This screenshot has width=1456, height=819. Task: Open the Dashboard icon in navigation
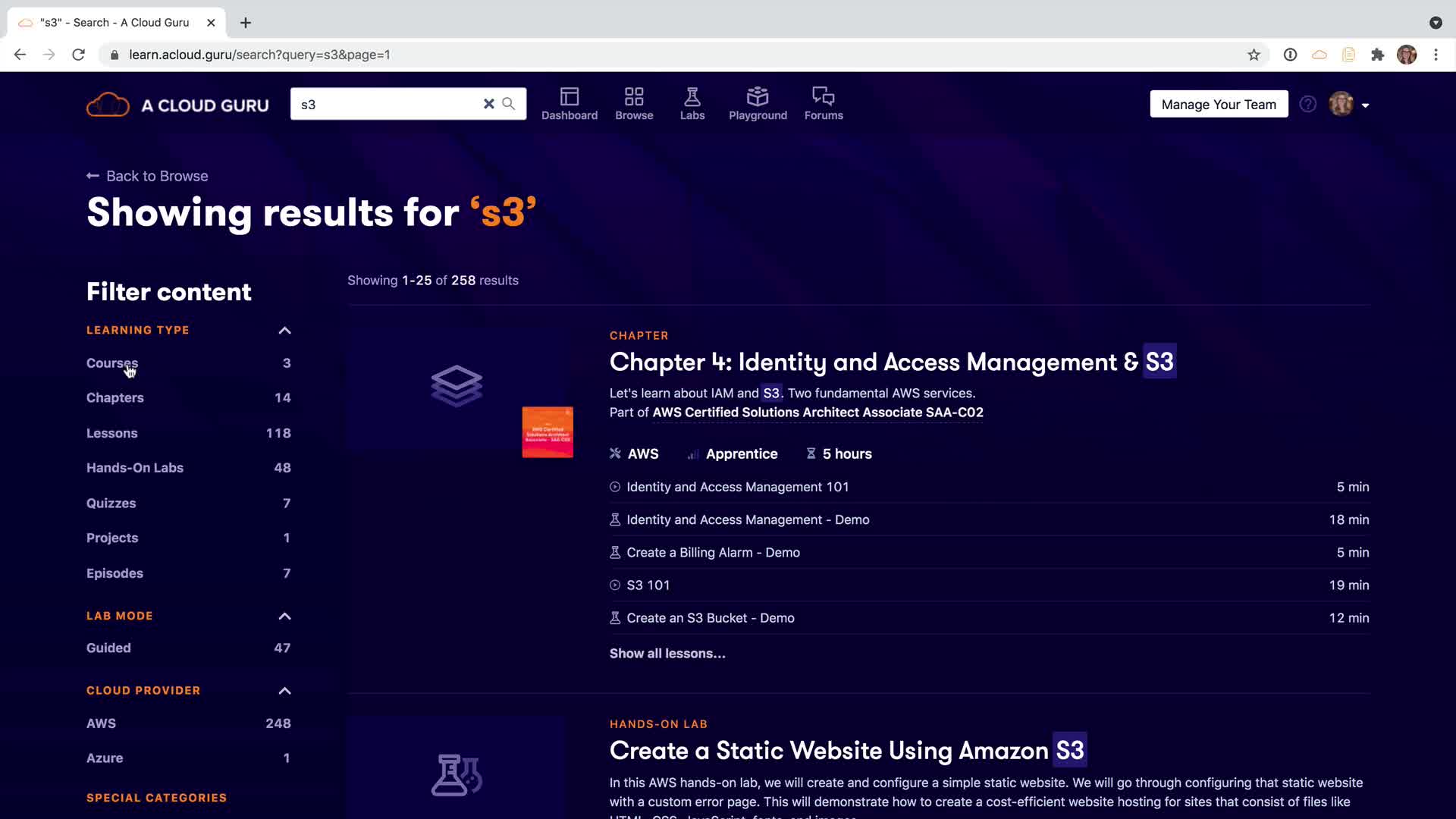569,97
